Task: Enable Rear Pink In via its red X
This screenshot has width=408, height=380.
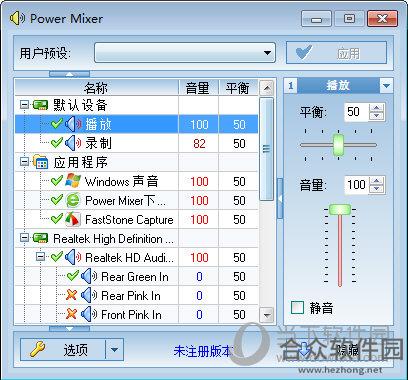Action: pos(71,295)
